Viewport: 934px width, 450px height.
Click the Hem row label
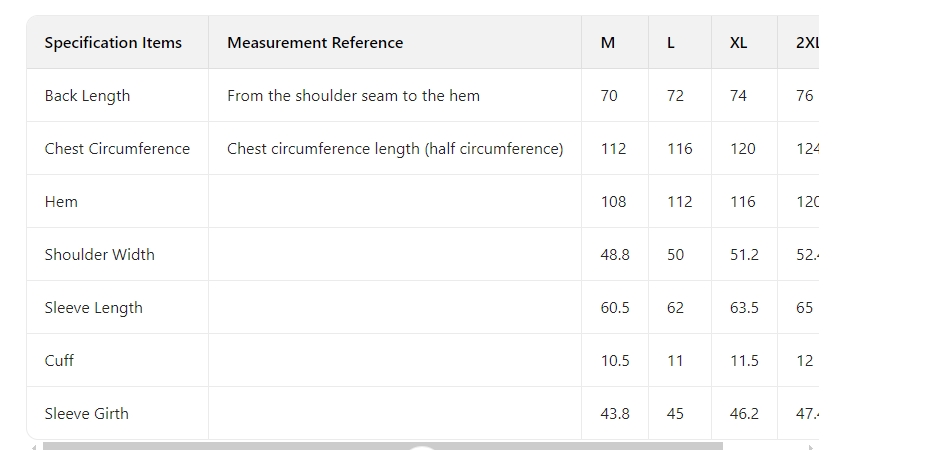pyautogui.click(x=61, y=202)
